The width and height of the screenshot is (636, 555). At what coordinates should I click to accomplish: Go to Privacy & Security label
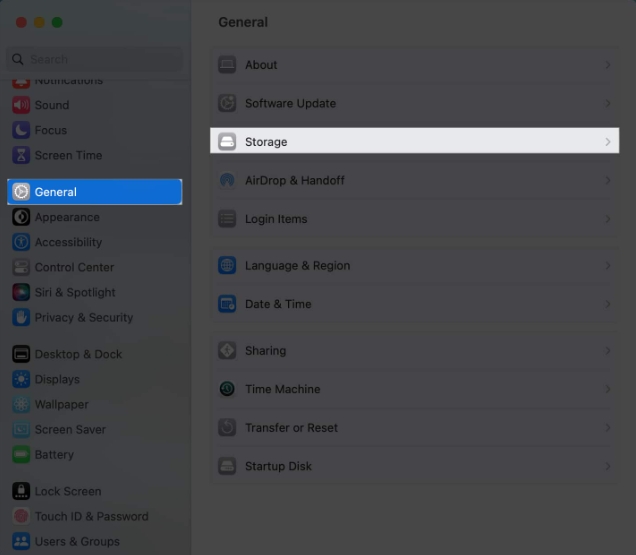click(84, 318)
